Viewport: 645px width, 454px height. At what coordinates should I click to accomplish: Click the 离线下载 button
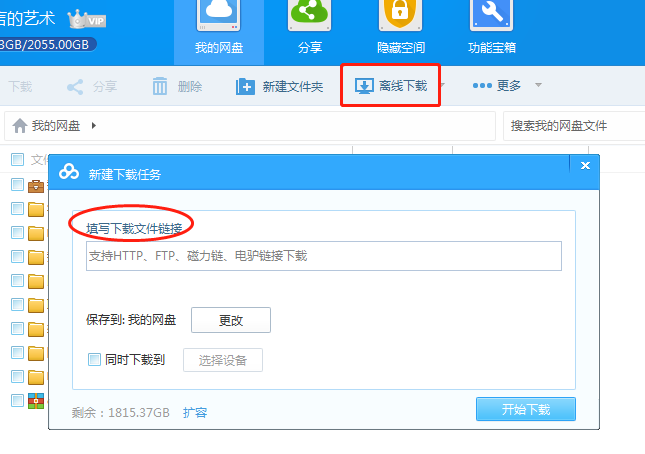coord(390,86)
